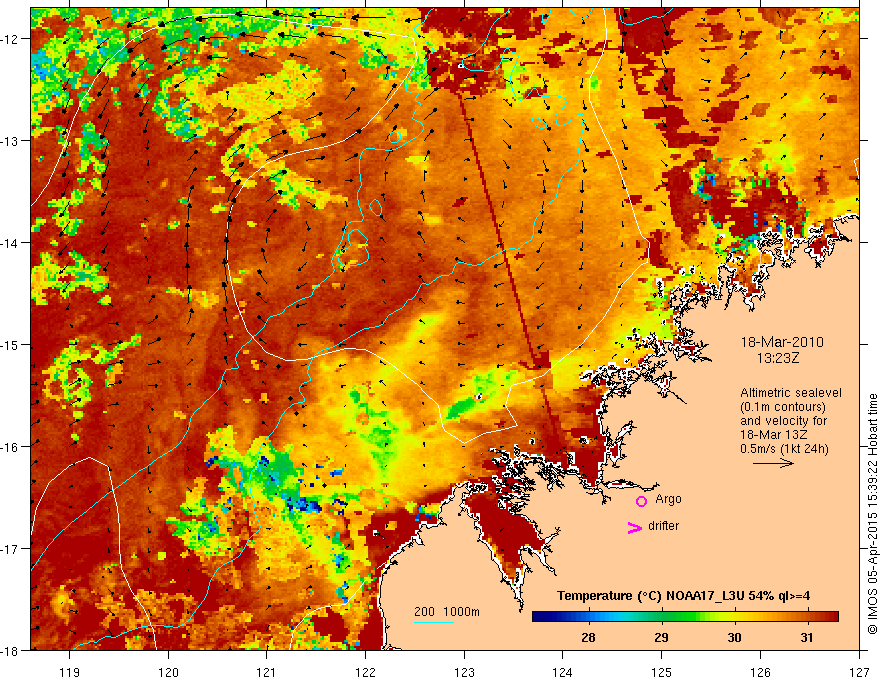Click latitude label -13 on left axis
The height and width of the screenshot is (680, 880).
coord(10,141)
